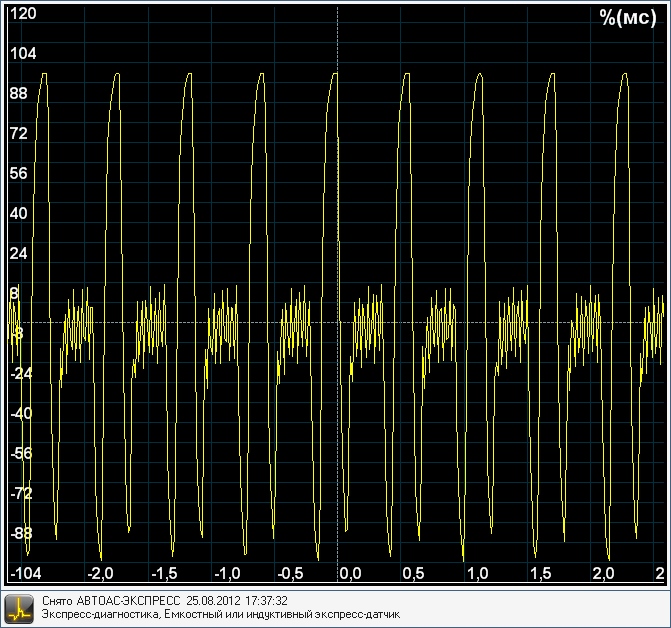
Task: Click the 56 value on the vertical axis
Action: click(x=19, y=173)
